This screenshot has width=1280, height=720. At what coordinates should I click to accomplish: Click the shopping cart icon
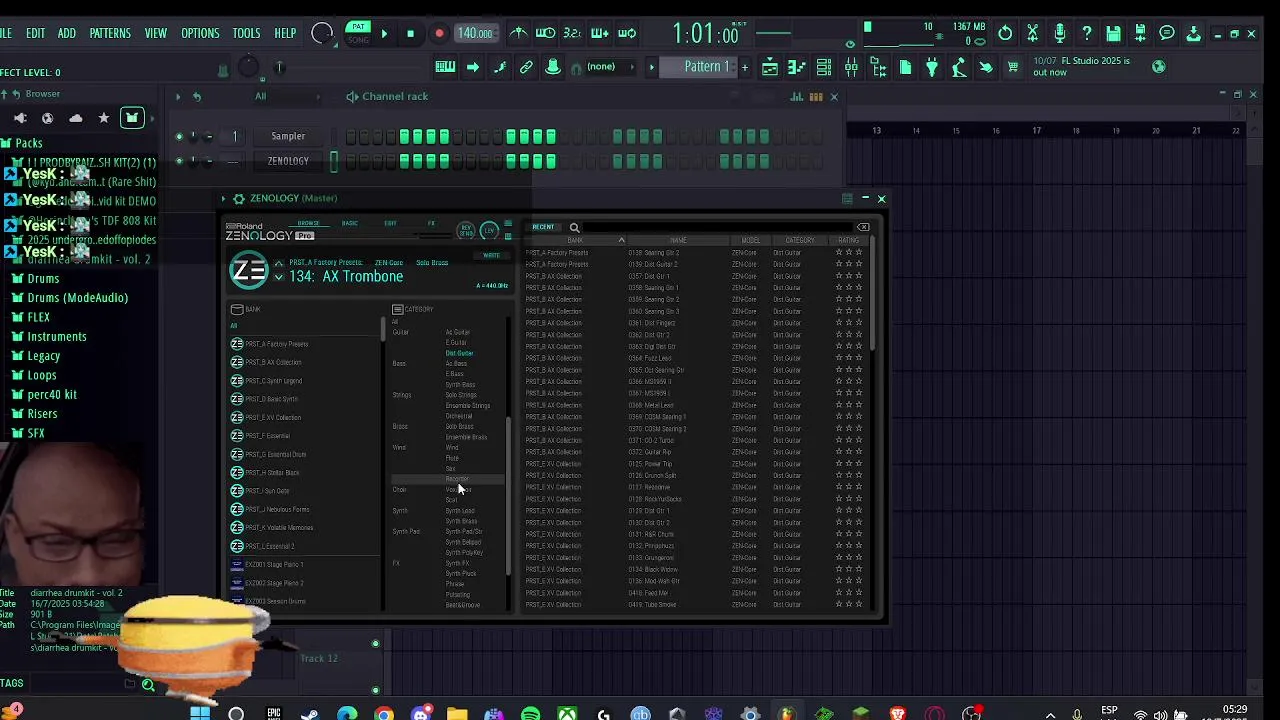coord(1012,67)
